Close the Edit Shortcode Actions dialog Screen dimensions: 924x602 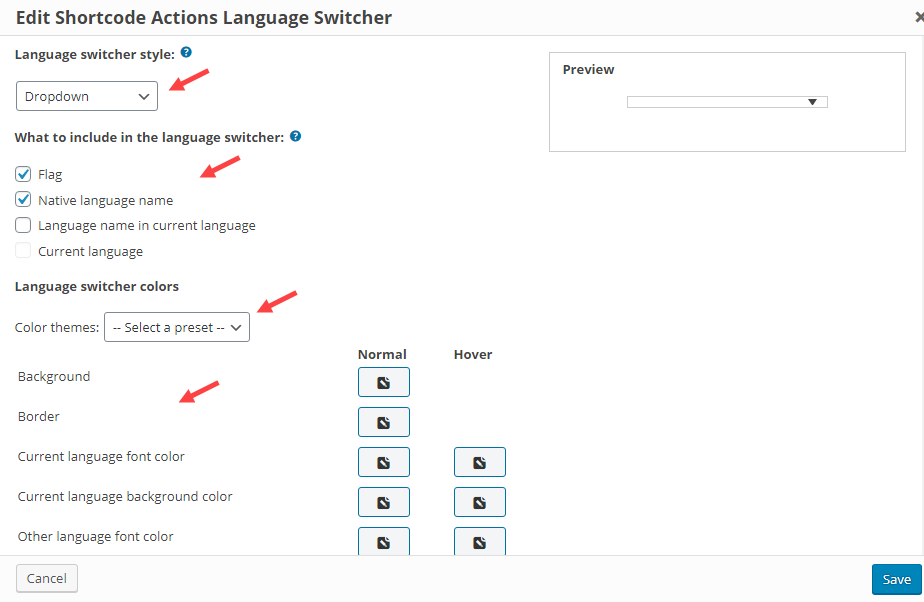tap(918, 17)
